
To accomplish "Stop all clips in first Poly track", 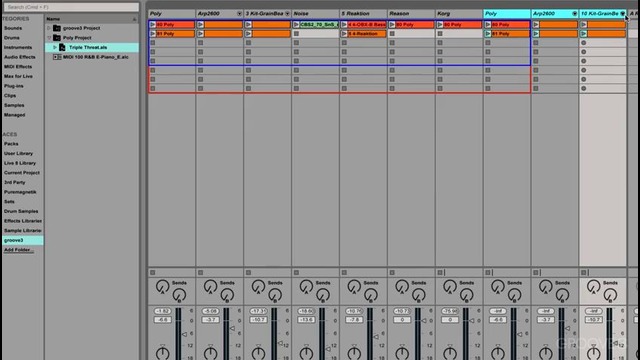I will [153, 272].
